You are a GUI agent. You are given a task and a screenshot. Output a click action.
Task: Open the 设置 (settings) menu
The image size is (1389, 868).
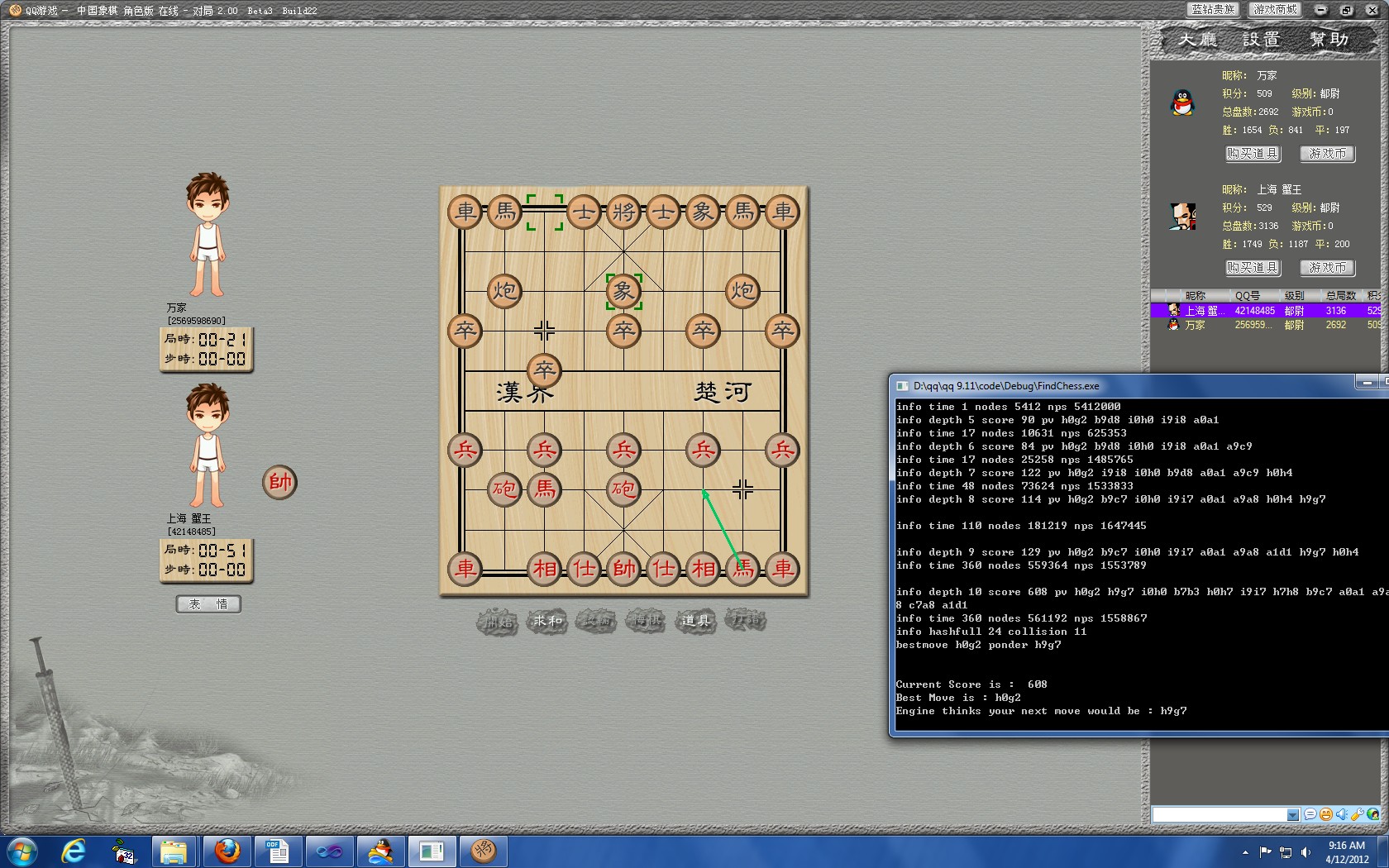[x=1262, y=40]
